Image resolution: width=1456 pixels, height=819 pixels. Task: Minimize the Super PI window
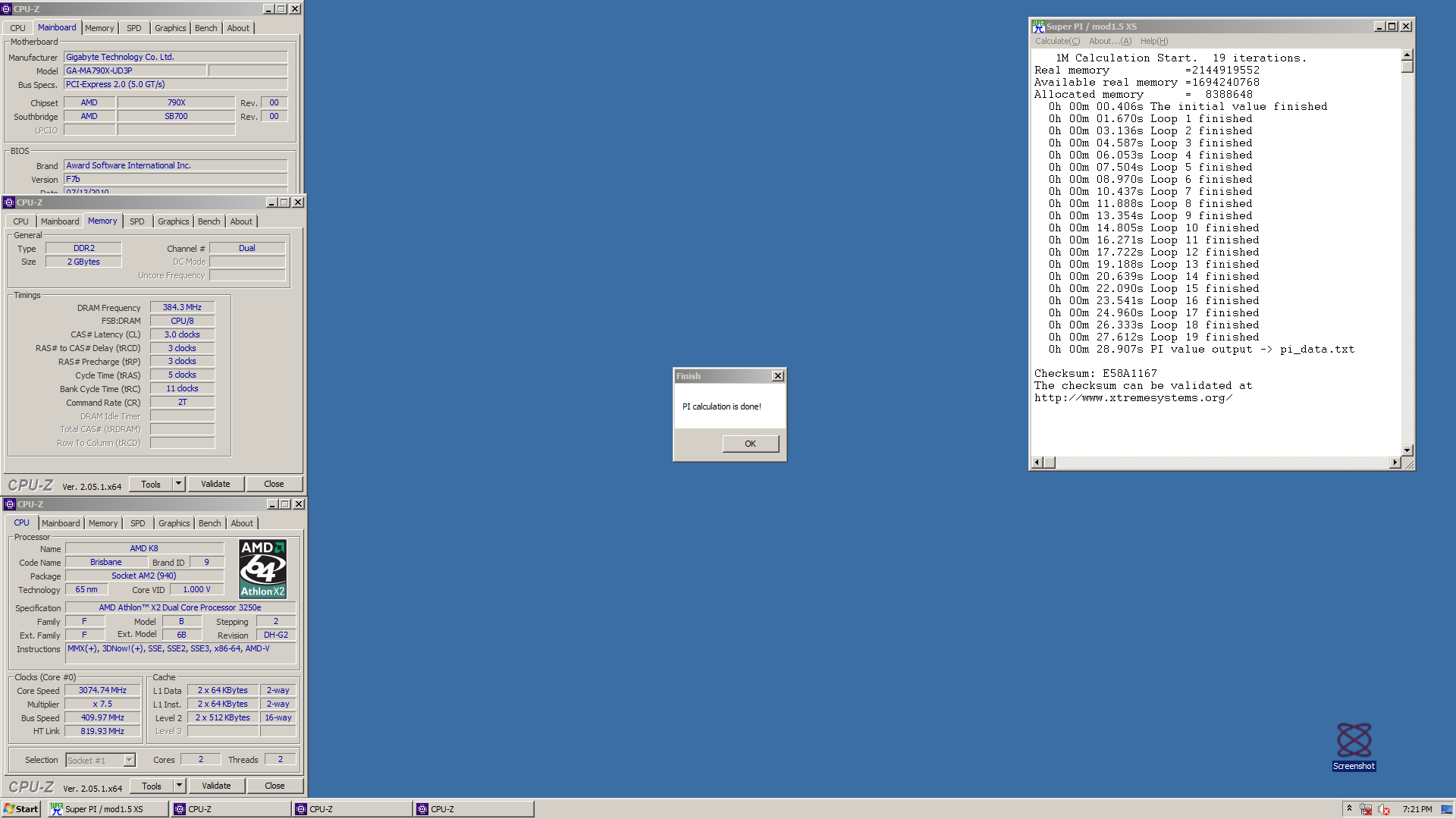[x=1380, y=27]
